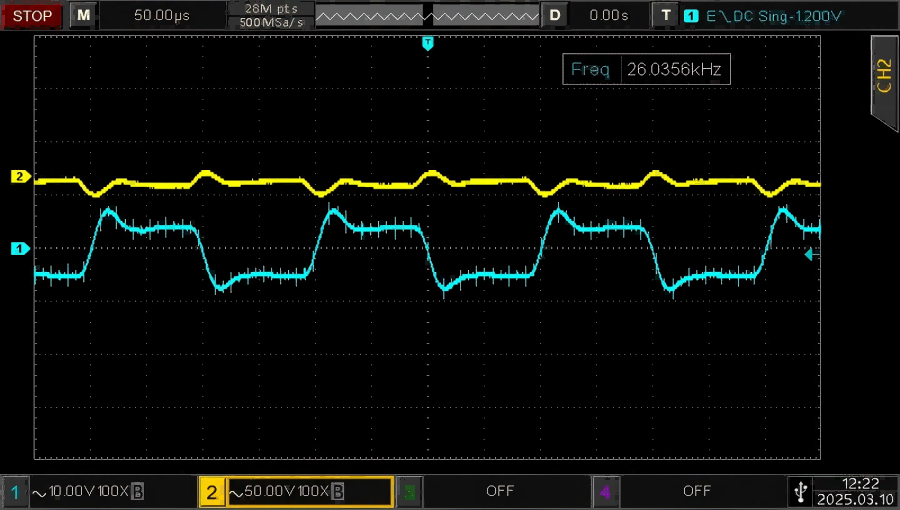The width and height of the screenshot is (900, 510).
Task: Click the cyan trigger level arrow
Action: point(810,254)
